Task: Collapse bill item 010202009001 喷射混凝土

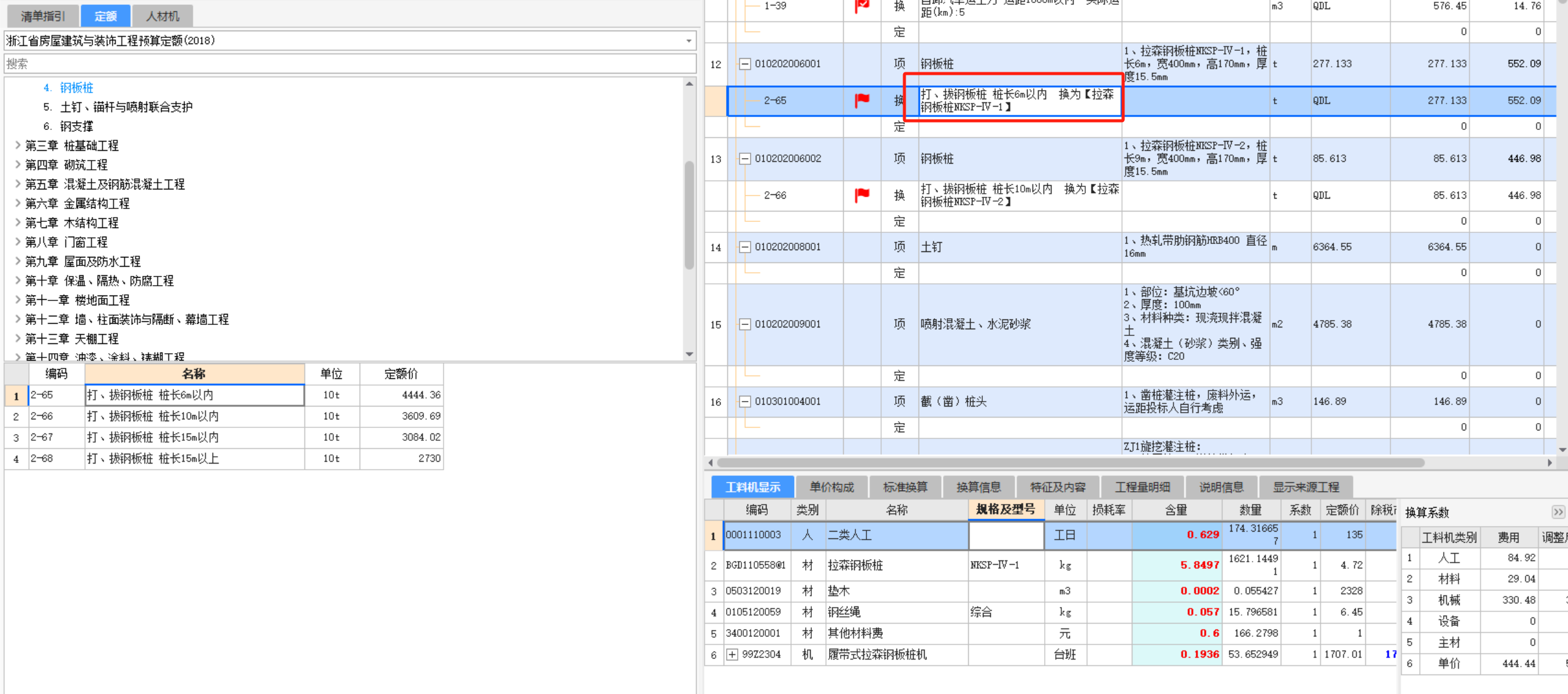Action: point(744,324)
